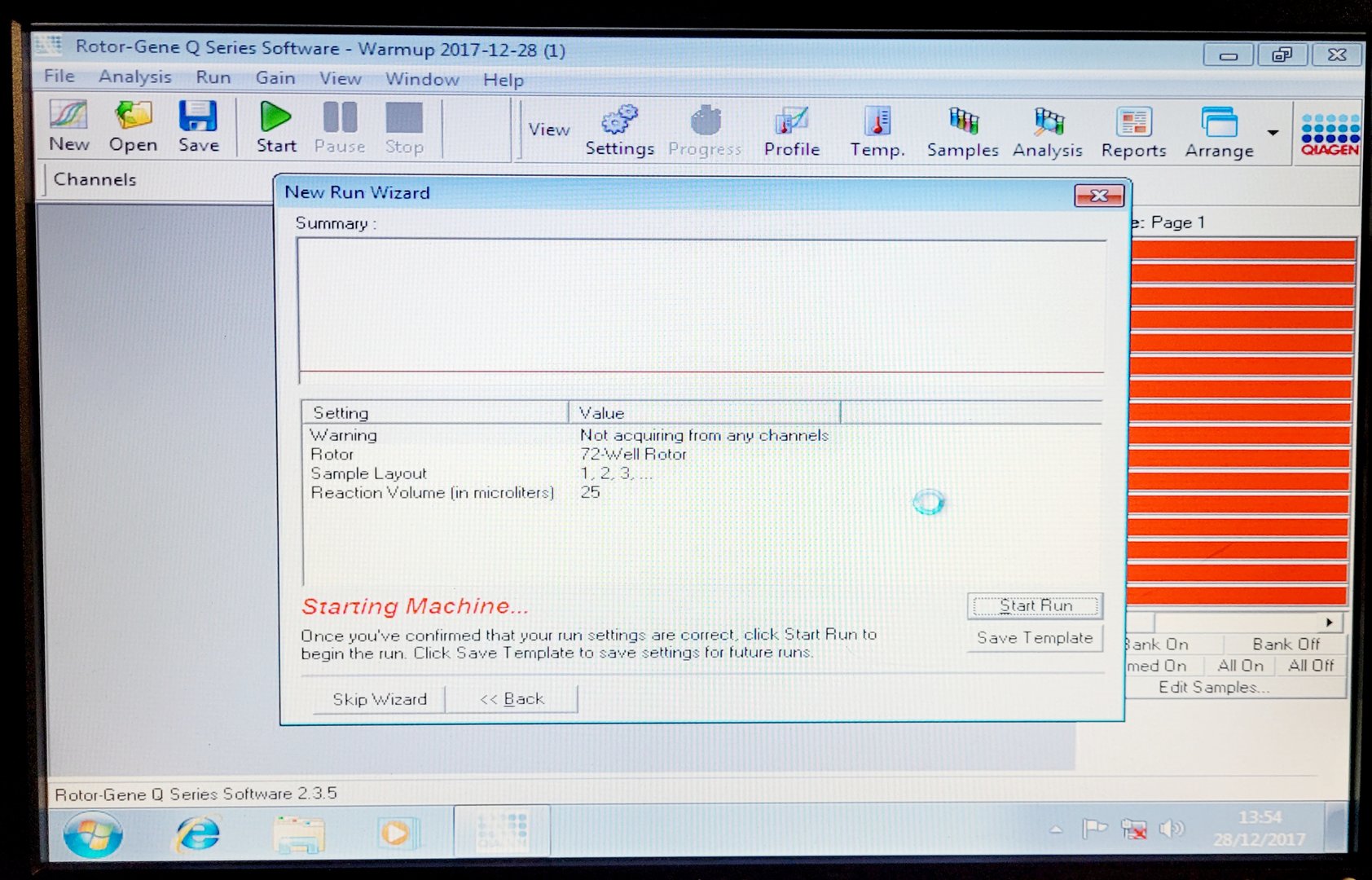
Task: Save the run with the Save icon
Action: (x=198, y=126)
